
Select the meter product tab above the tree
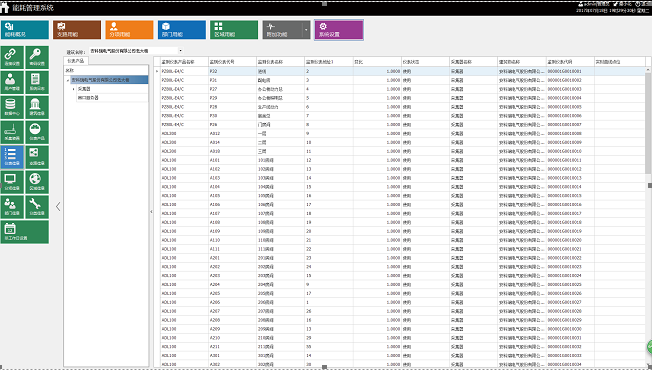(76, 61)
